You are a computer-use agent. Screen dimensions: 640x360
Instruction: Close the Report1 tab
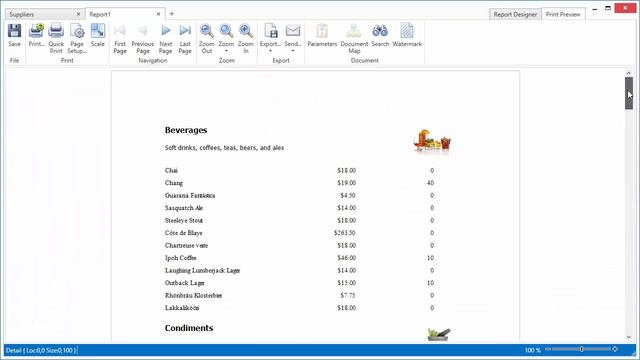pyautogui.click(x=158, y=14)
